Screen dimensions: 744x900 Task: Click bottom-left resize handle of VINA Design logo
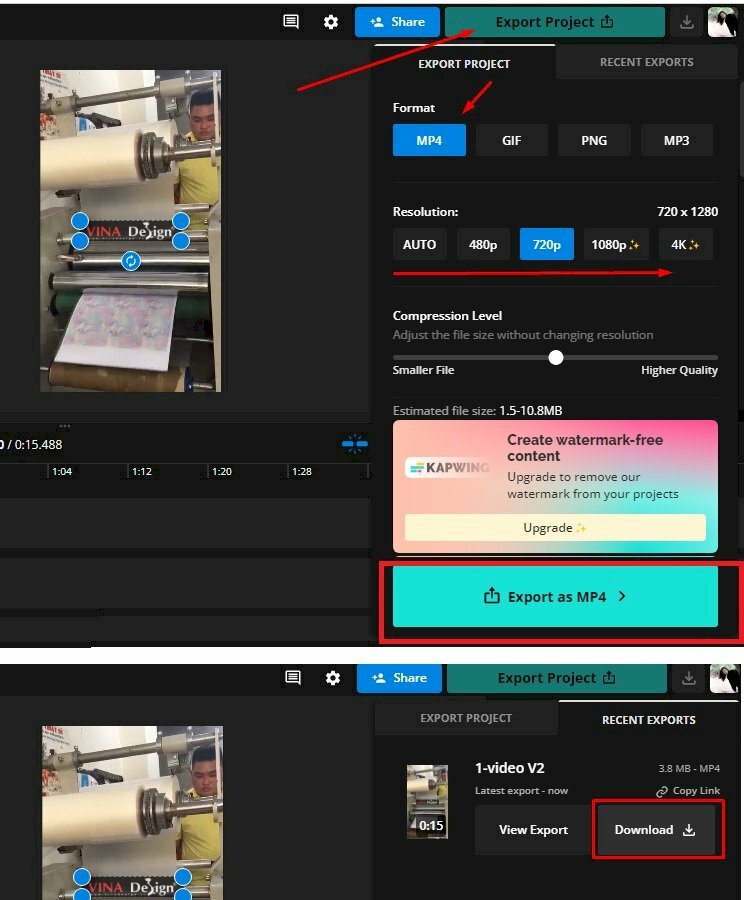click(x=80, y=241)
